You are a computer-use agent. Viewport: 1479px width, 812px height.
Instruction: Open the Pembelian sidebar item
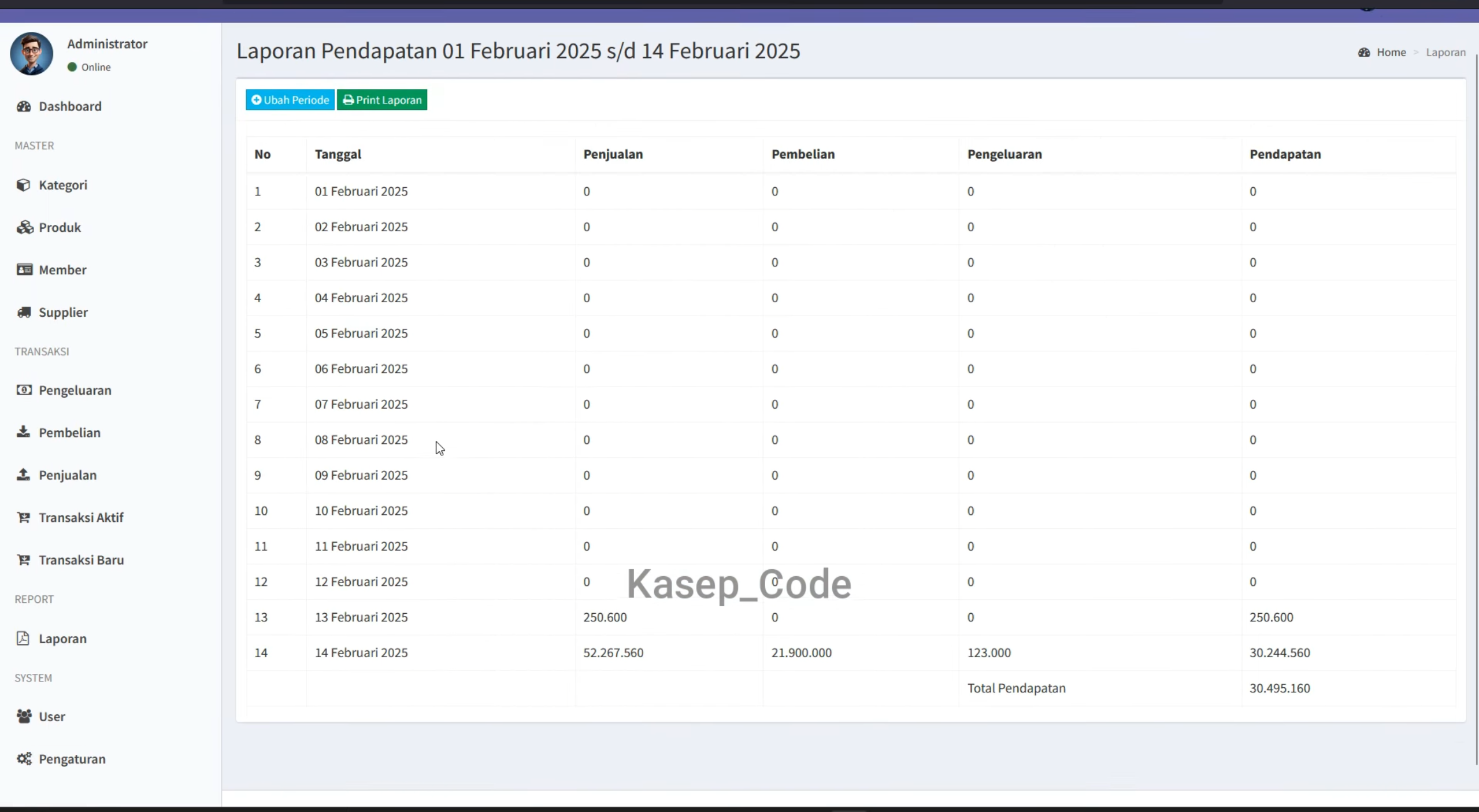coord(110,432)
